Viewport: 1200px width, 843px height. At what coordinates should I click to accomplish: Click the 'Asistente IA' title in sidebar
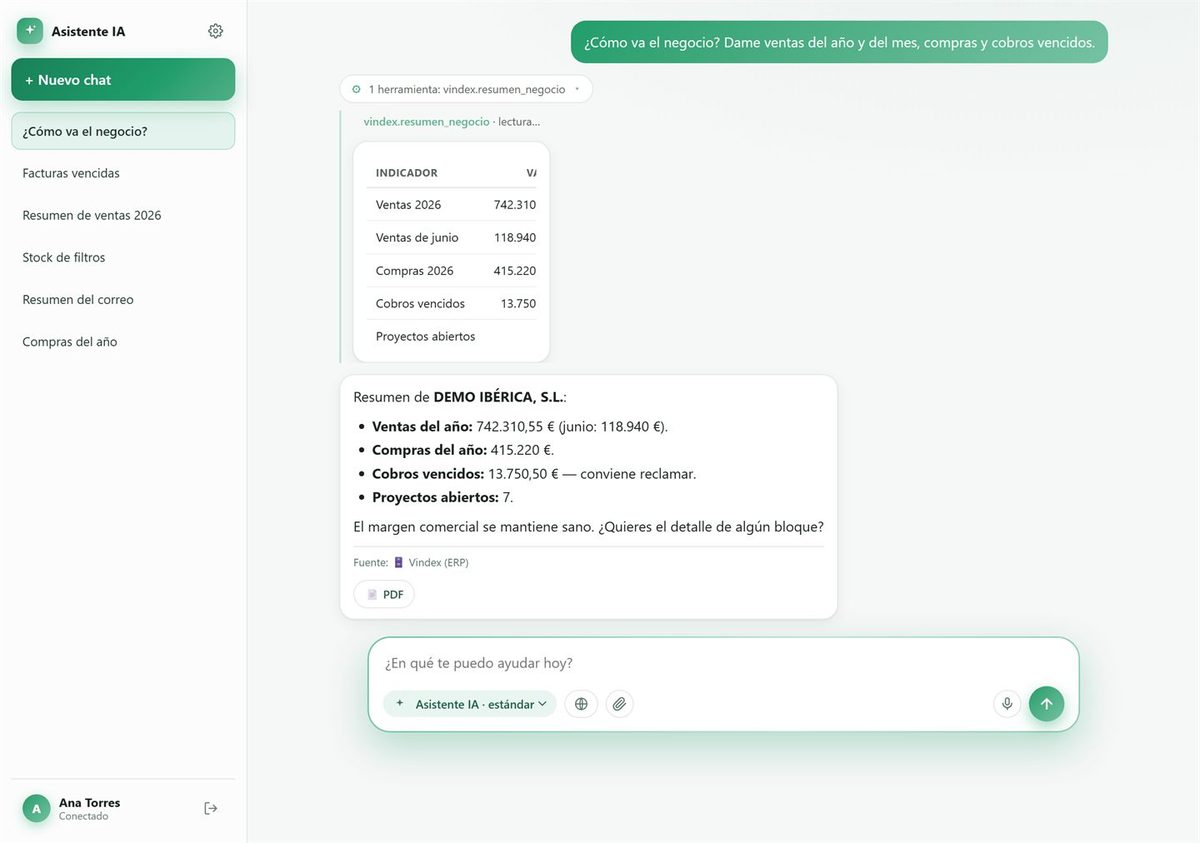(x=88, y=31)
